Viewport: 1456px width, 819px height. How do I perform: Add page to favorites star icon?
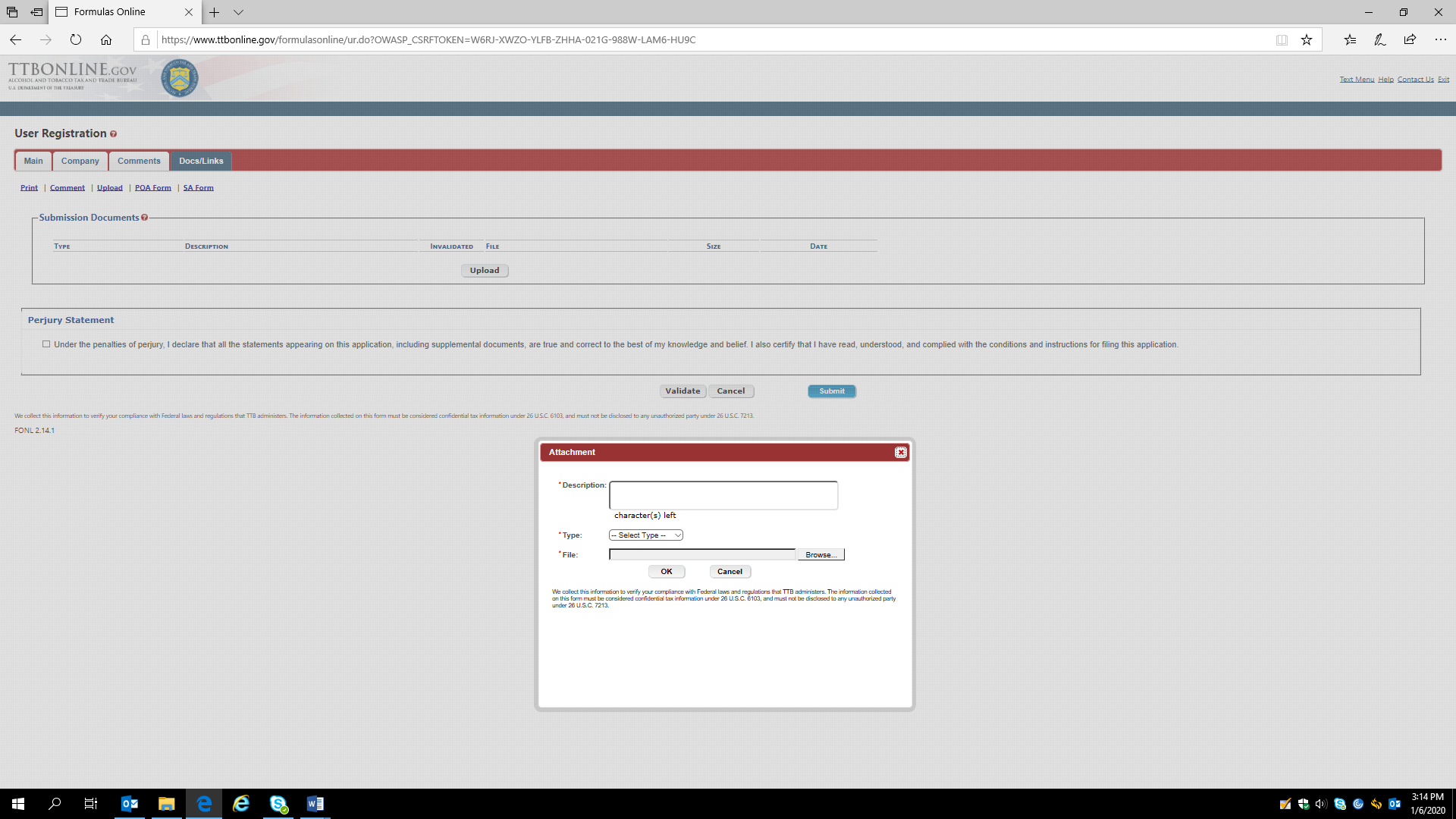point(1307,39)
